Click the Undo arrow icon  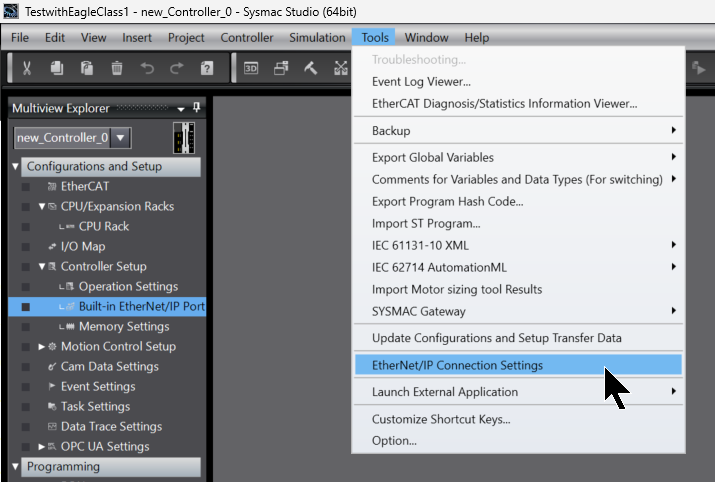point(147,68)
